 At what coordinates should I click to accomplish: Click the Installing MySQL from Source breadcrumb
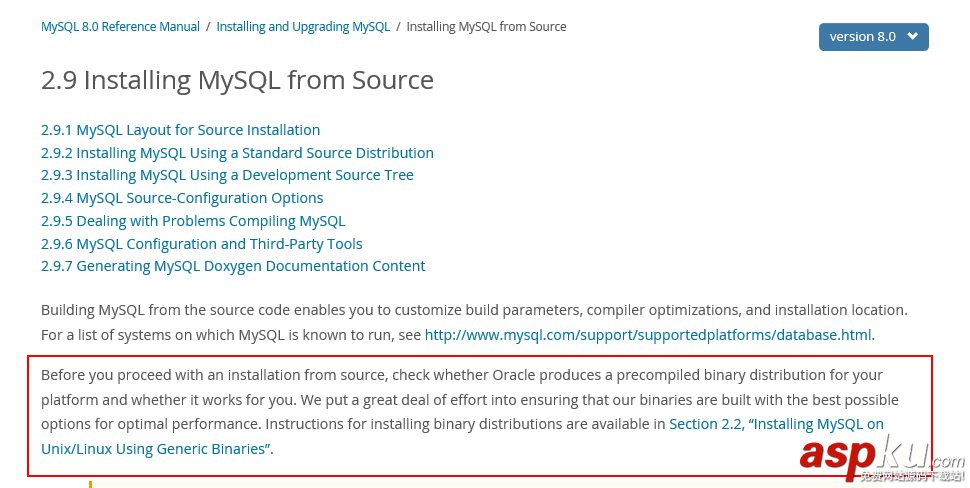pos(486,27)
